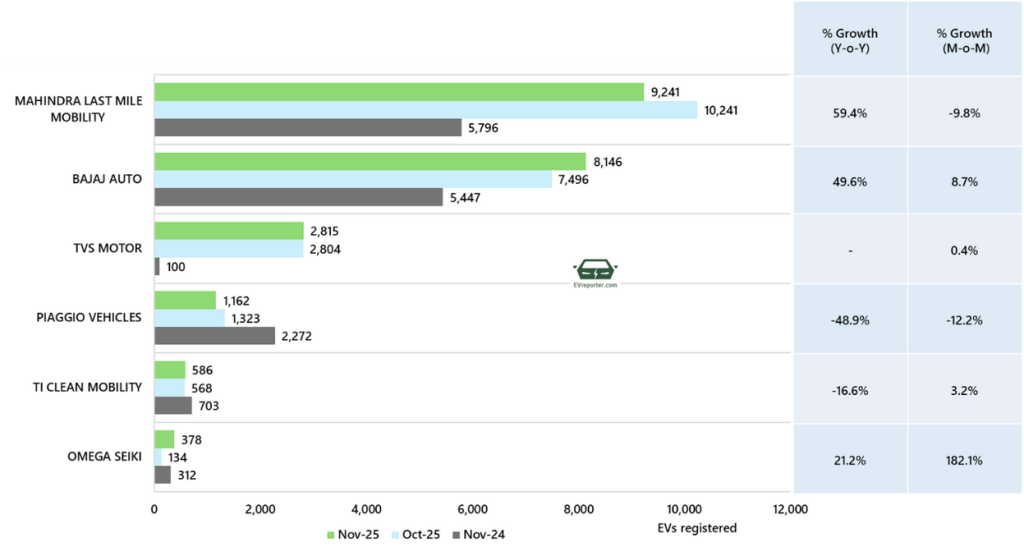Click the EVreporter.com logo watermark
Image resolution: width=1024 pixels, height=547 pixels.
tap(595, 273)
